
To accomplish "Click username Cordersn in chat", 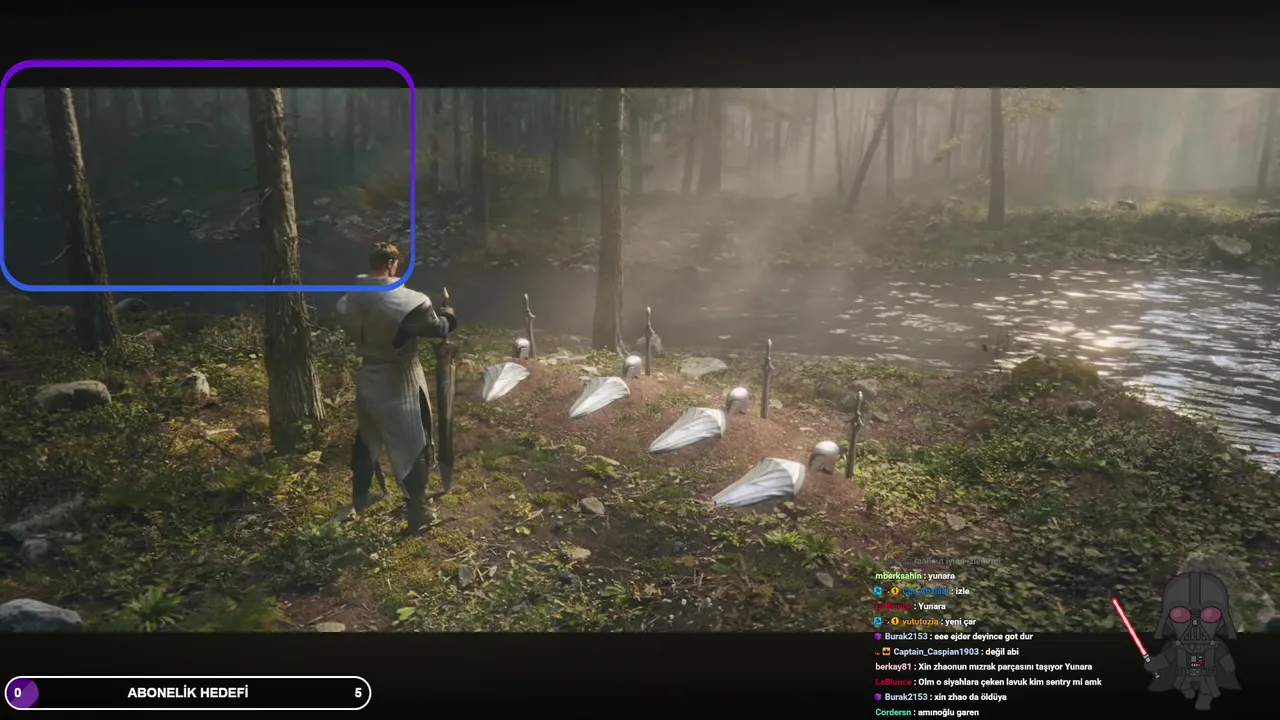I will pyautogui.click(x=893, y=712).
